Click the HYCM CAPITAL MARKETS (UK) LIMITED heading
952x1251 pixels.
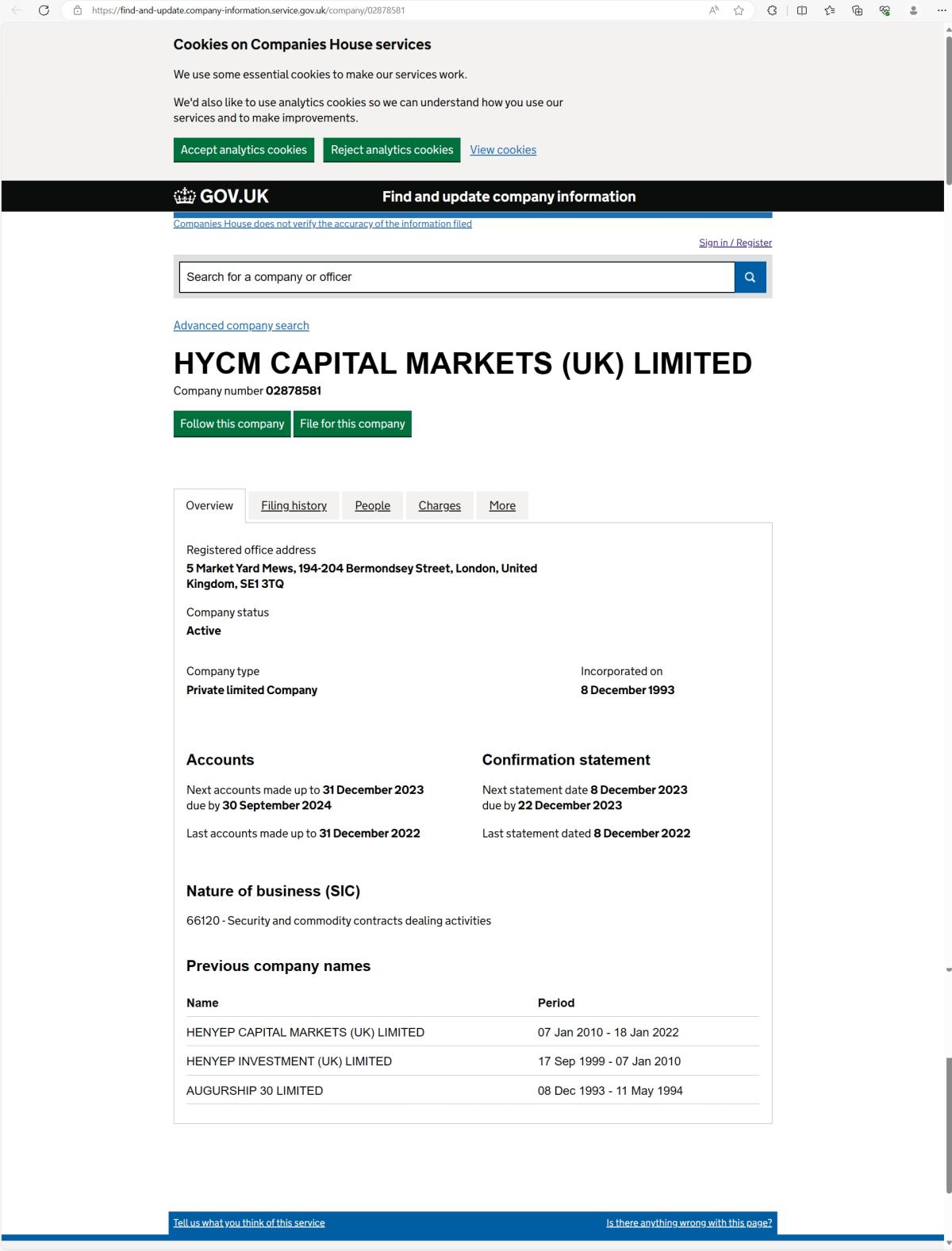pyautogui.click(x=463, y=363)
